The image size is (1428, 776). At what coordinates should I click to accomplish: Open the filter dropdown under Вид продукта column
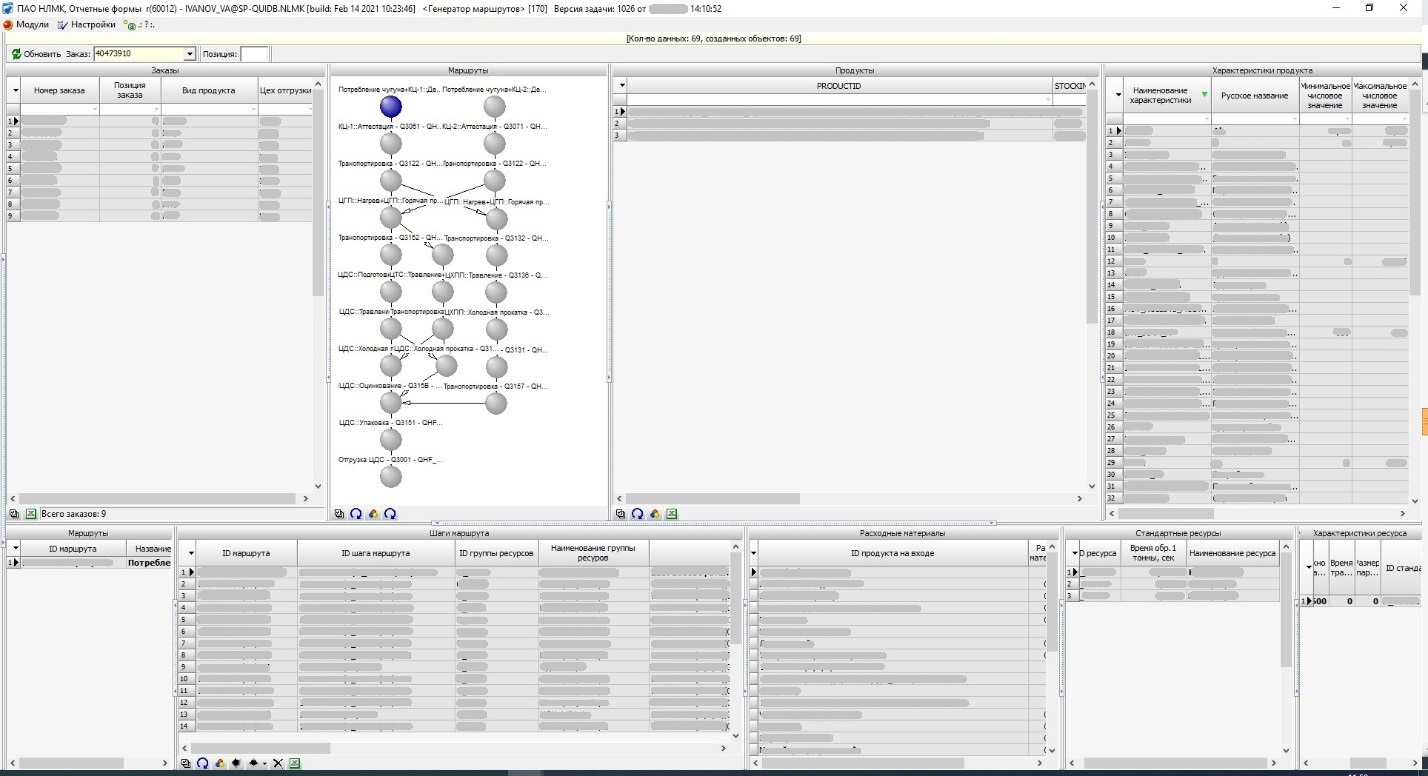click(x=252, y=108)
